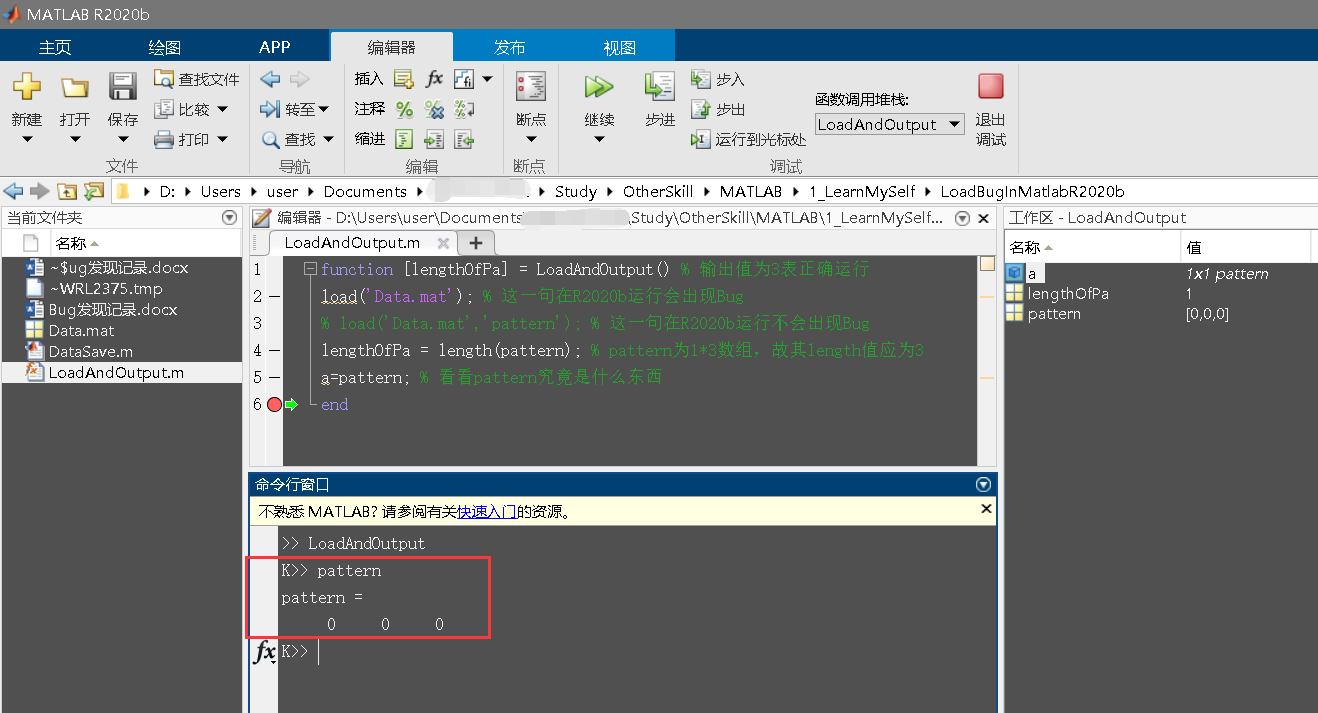The height and width of the screenshot is (713, 1318).
Task: Click Step Out (步出)
Action: pyautogui.click(x=718, y=110)
